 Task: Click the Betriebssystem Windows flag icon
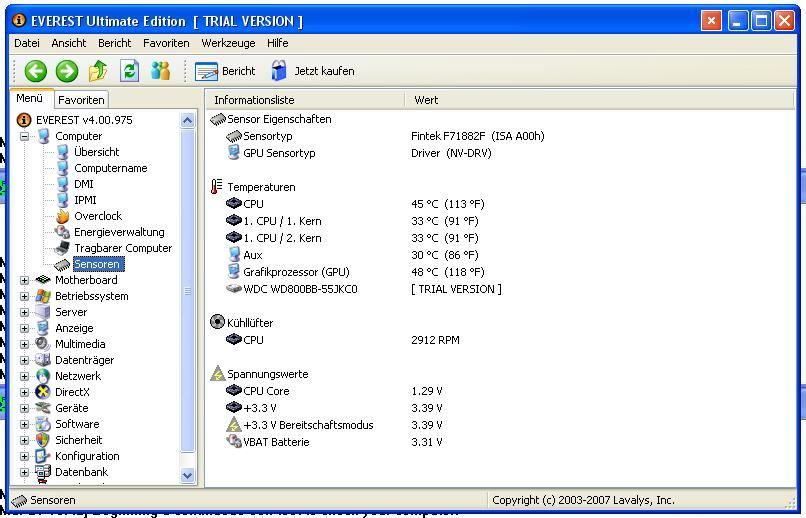pos(43,296)
